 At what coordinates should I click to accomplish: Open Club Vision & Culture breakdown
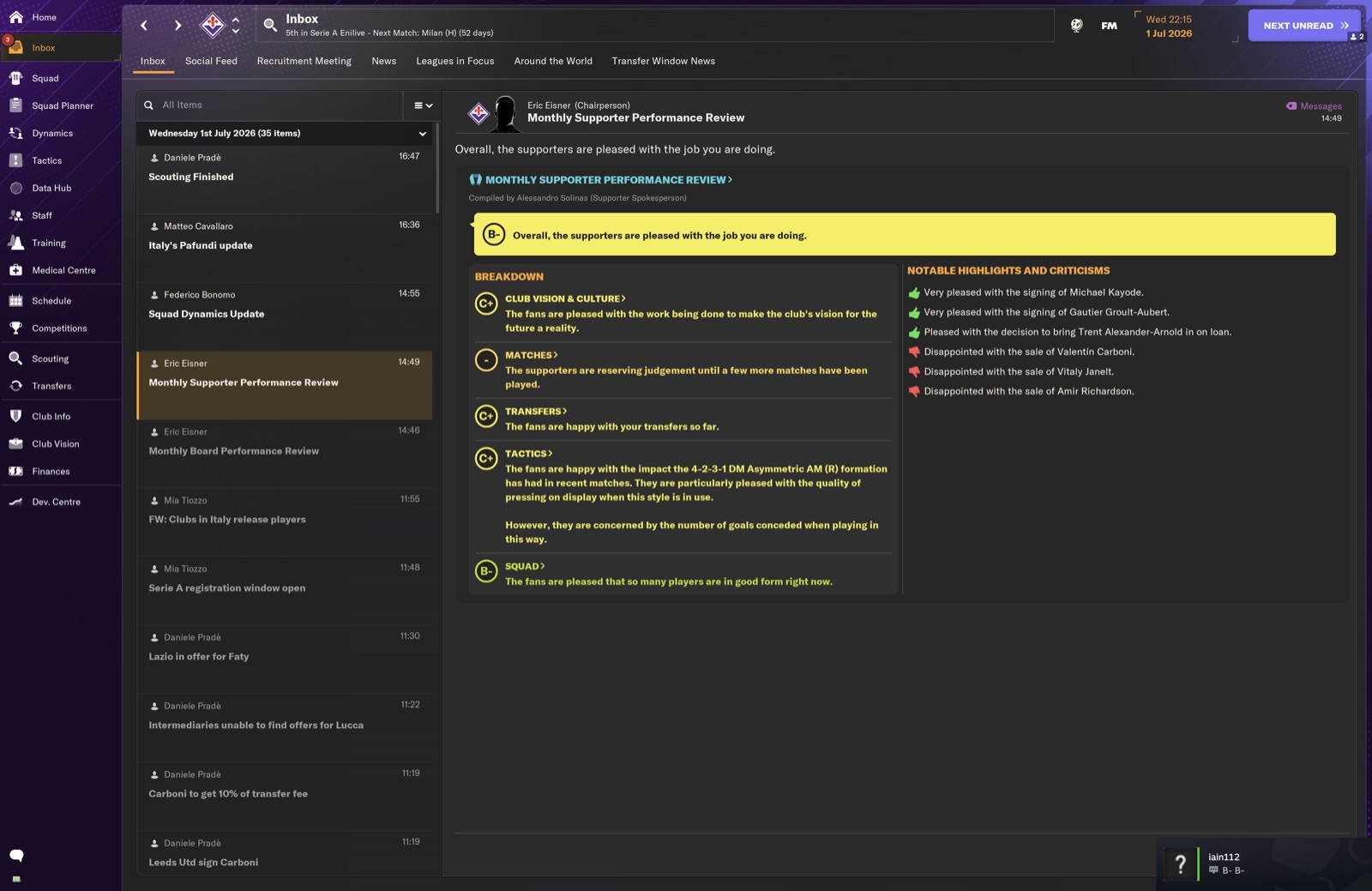[565, 298]
